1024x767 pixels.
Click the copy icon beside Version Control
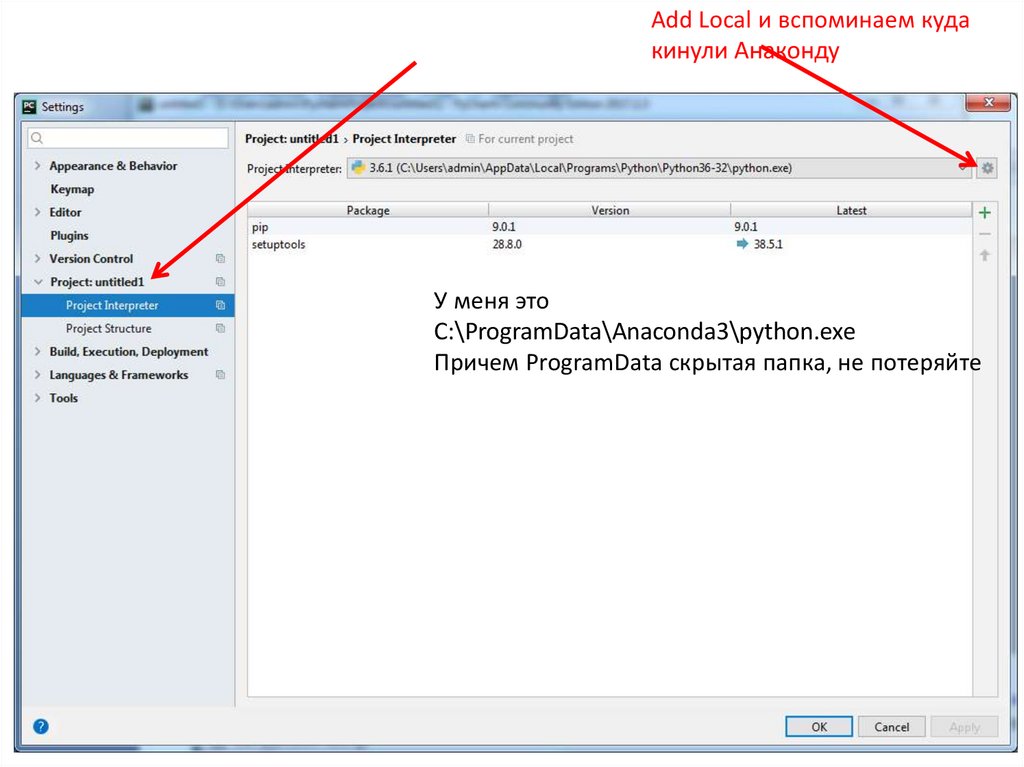coord(220,259)
